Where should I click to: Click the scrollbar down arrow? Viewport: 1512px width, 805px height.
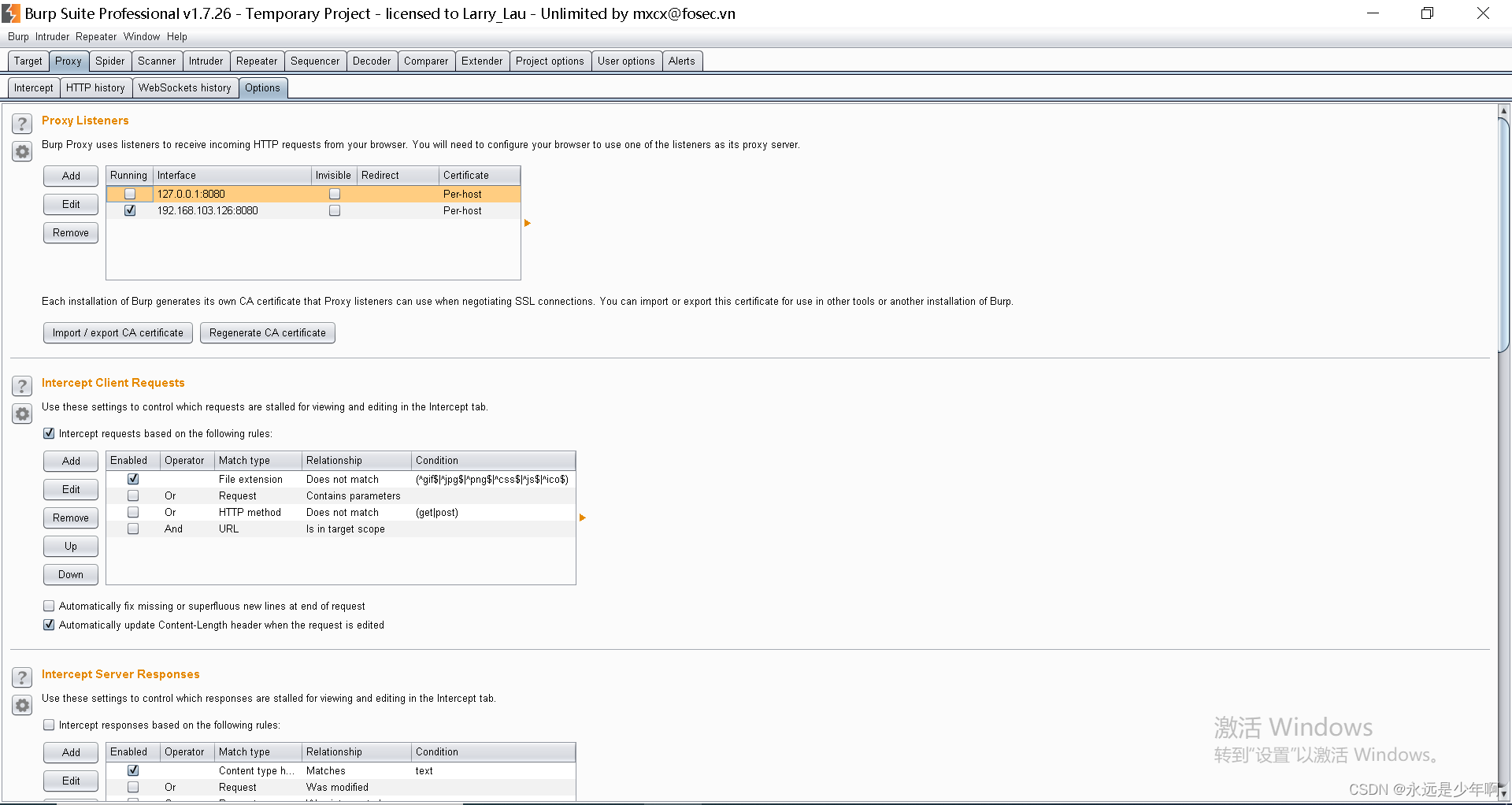click(1503, 795)
